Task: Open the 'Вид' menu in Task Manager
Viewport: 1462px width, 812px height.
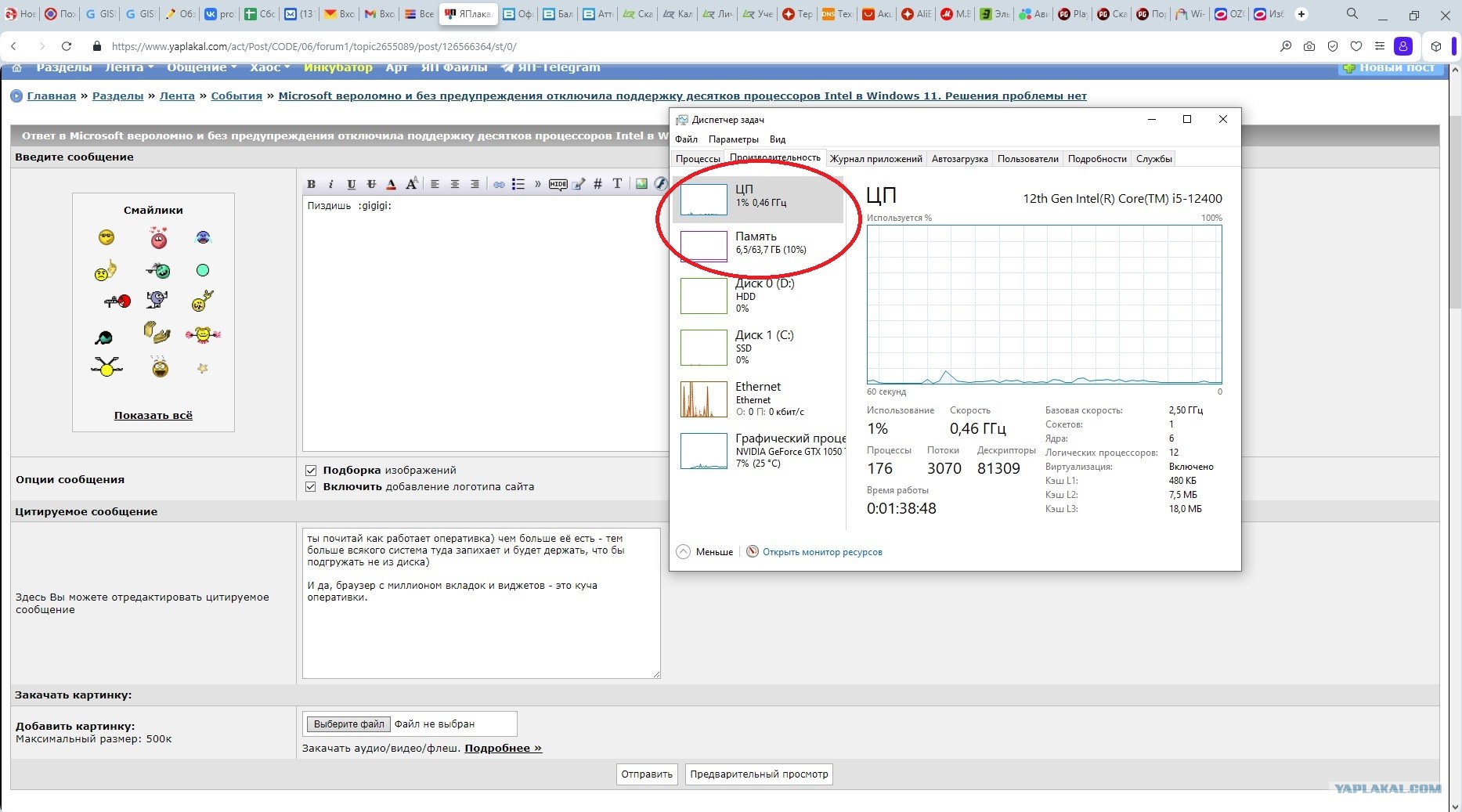Action: click(x=778, y=139)
